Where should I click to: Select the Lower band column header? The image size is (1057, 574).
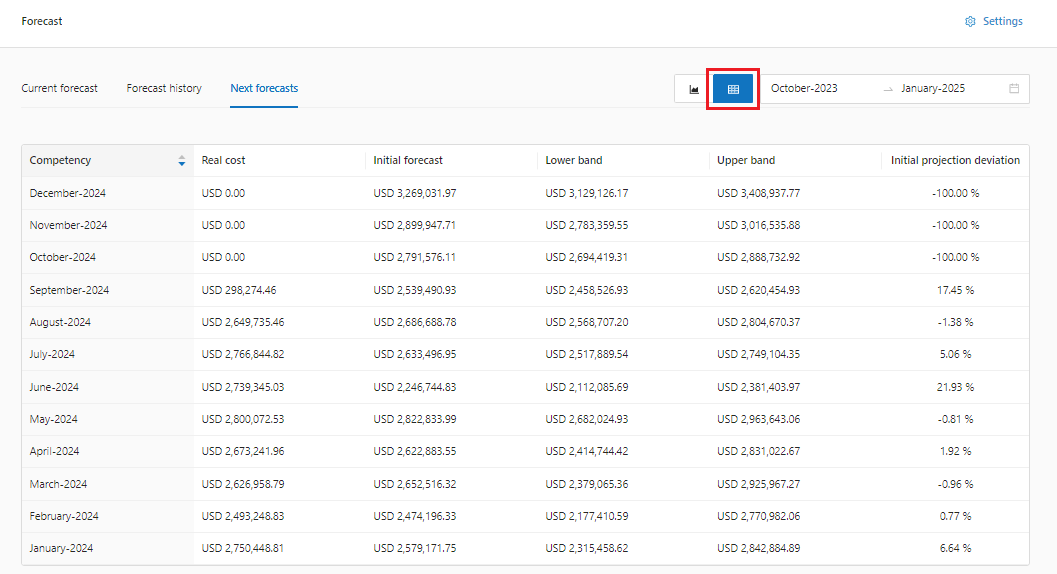[574, 160]
